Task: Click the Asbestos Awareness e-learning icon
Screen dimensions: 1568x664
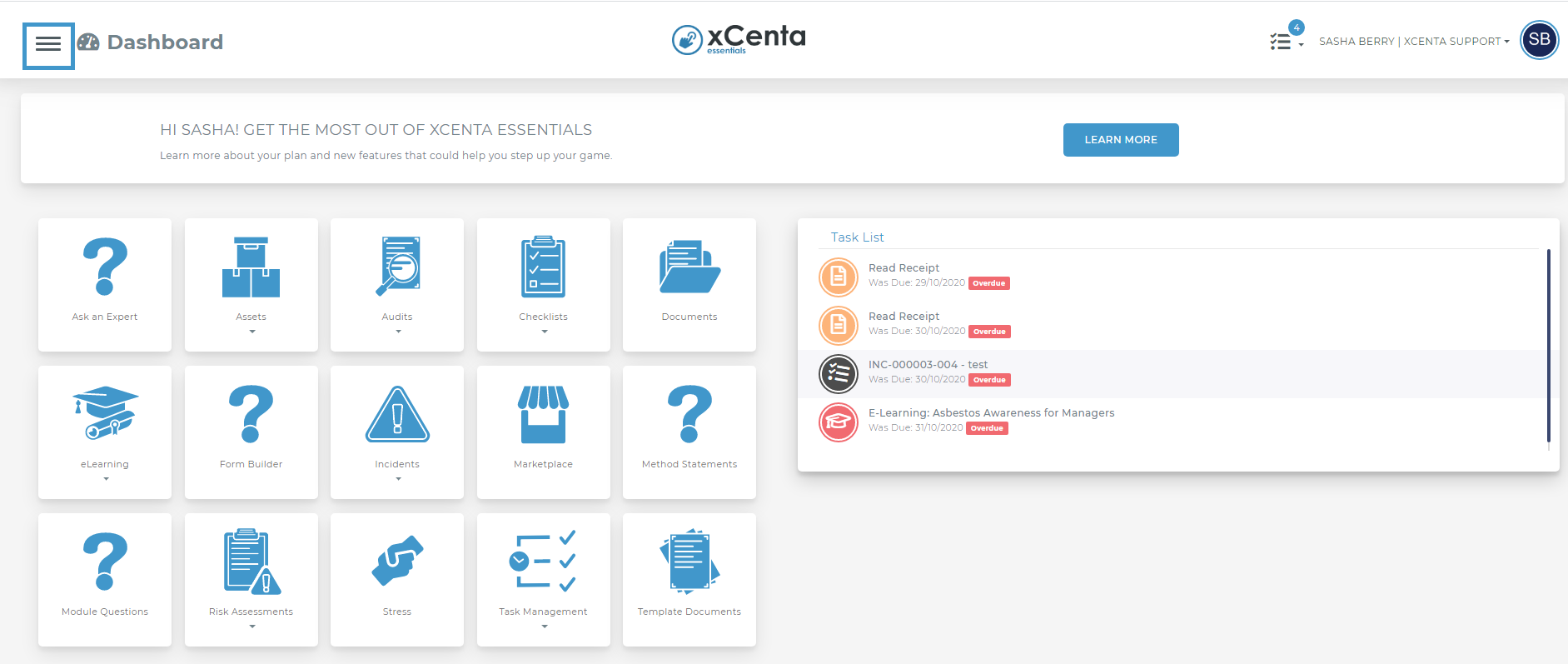Action: (x=839, y=422)
